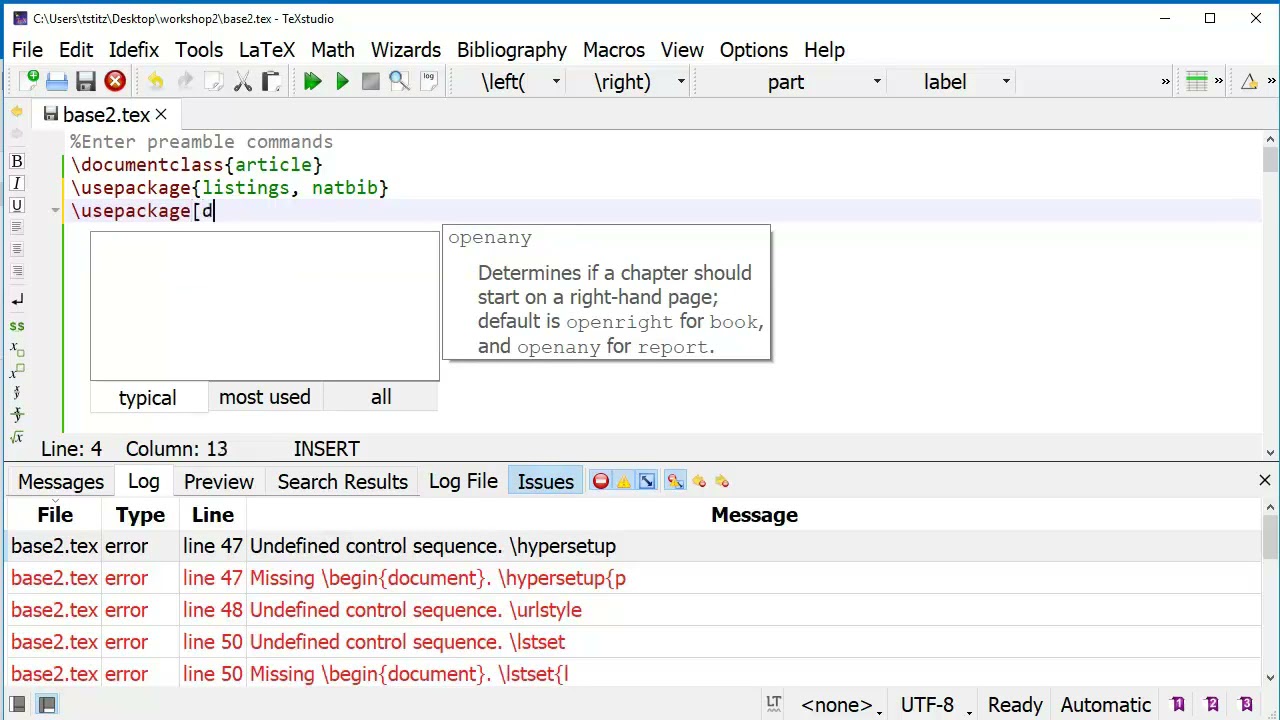Viewport: 1280px width, 720px height.
Task: Switch completer to 'most used' tab
Action: coord(265,397)
